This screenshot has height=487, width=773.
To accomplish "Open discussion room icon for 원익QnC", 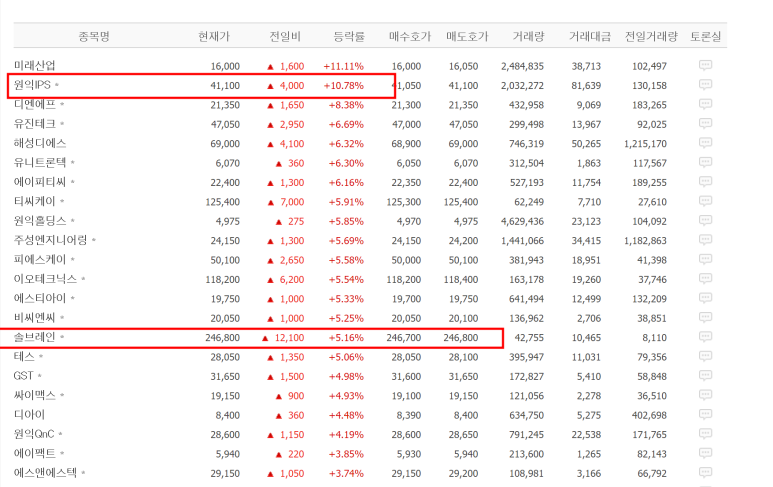I will point(705,434).
